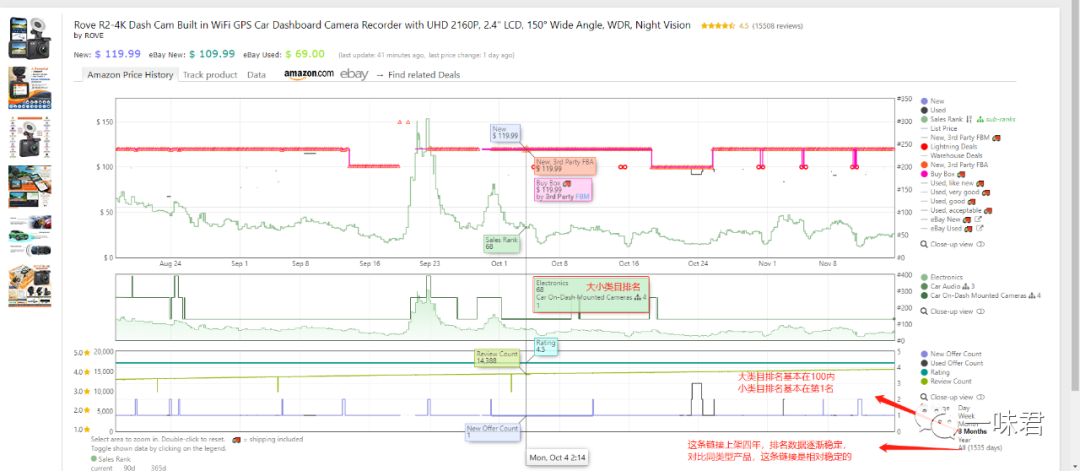Image resolution: width=1080 pixels, height=471 pixels.
Task: Toggle the Sales Rank series in chart legend
Action: [942, 119]
